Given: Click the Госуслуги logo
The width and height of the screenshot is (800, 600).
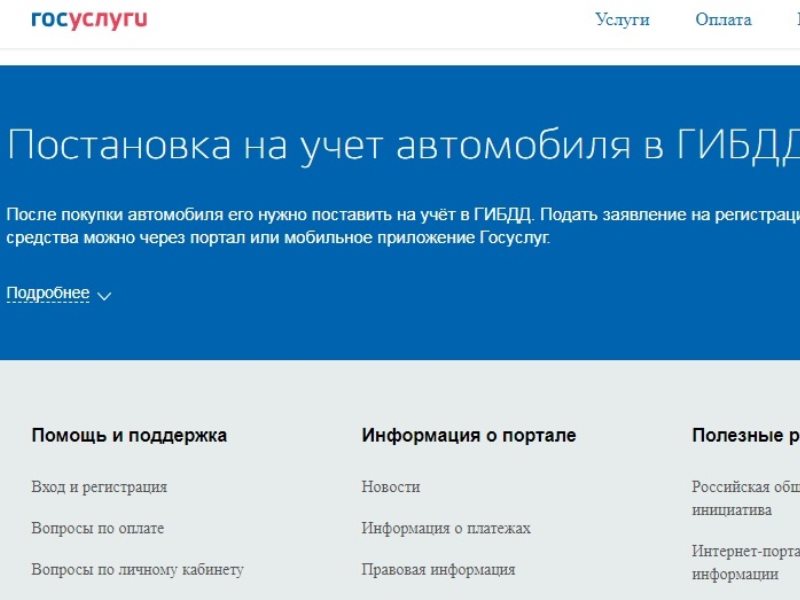Looking at the screenshot, I should (x=89, y=20).
